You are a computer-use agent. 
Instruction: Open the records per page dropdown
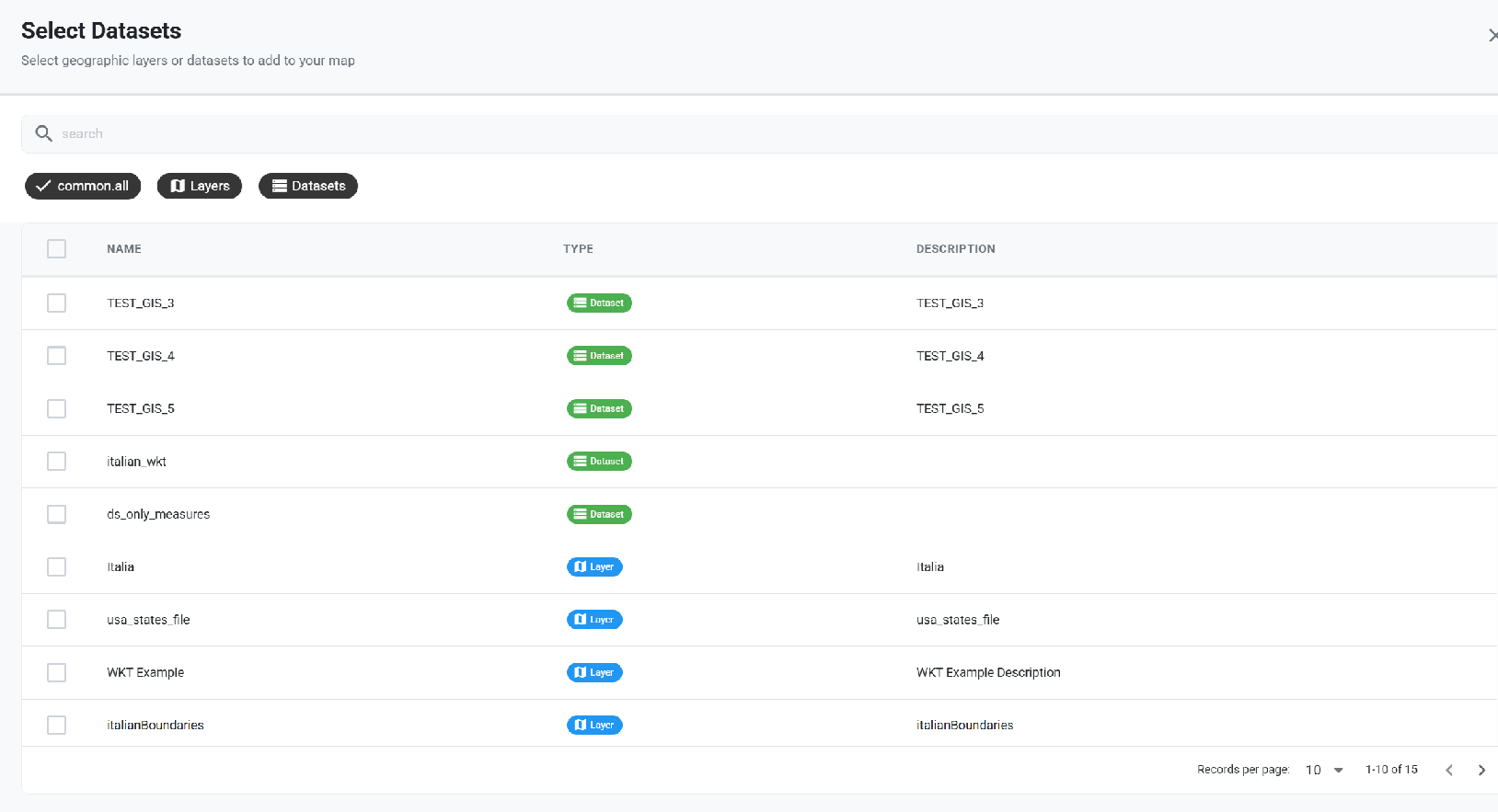(1324, 770)
